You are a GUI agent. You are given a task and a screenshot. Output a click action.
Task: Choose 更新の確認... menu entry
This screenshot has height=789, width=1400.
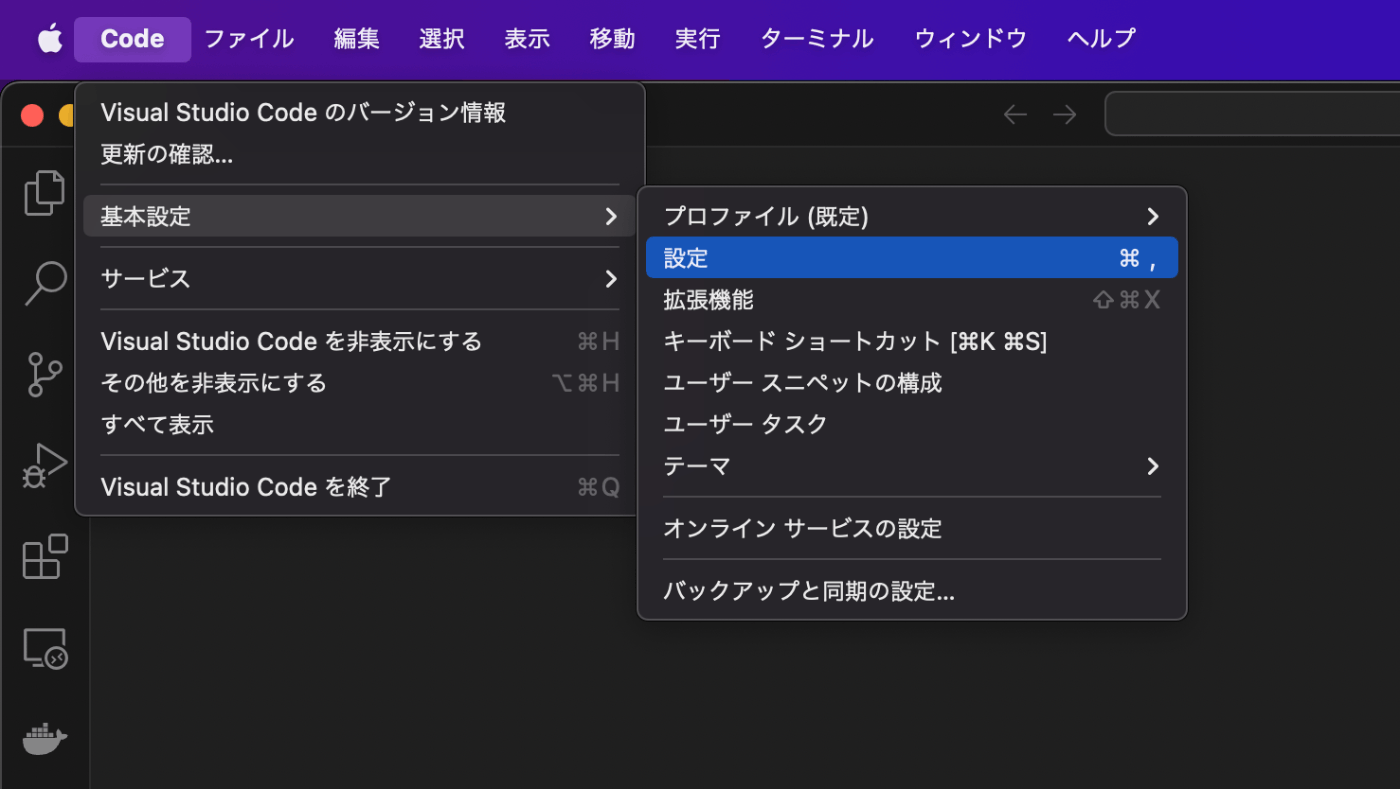tap(360, 155)
